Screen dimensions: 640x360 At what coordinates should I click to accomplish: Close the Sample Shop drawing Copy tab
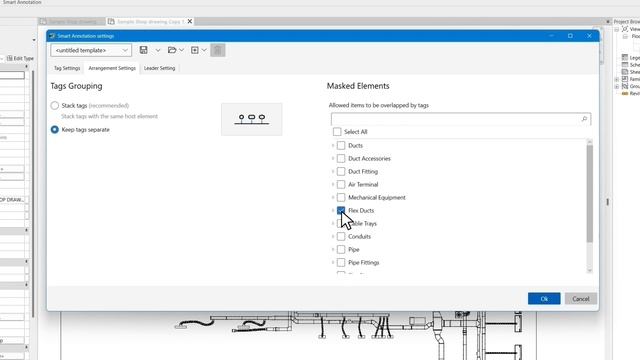[x=190, y=21]
